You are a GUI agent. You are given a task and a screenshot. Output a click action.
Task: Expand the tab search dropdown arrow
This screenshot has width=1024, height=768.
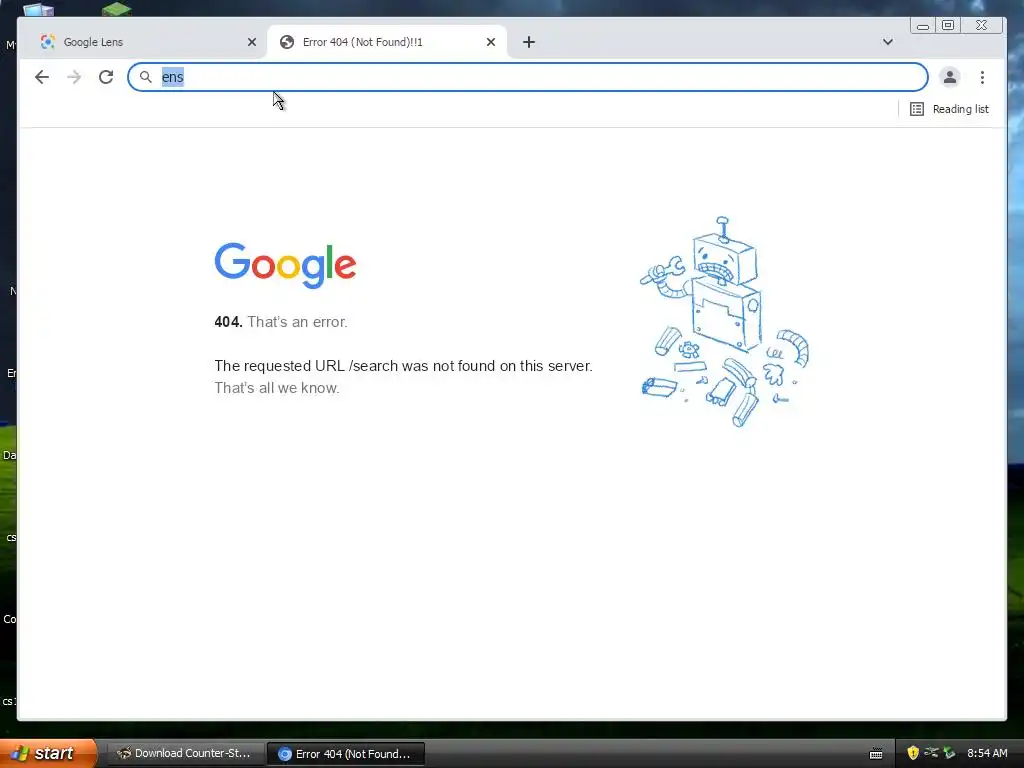pos(888,42)
